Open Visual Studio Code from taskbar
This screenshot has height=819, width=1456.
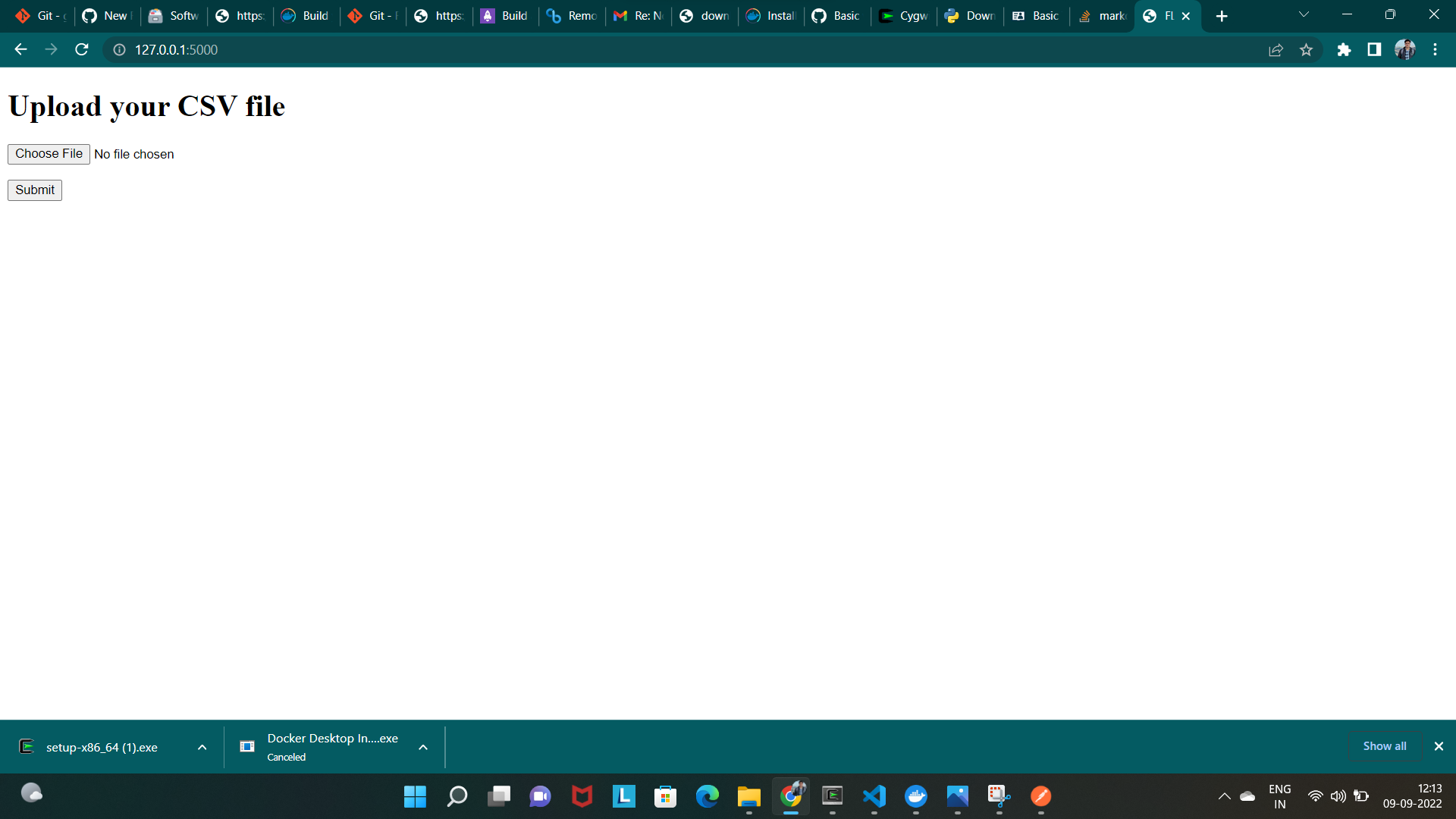tap(874, 796)
